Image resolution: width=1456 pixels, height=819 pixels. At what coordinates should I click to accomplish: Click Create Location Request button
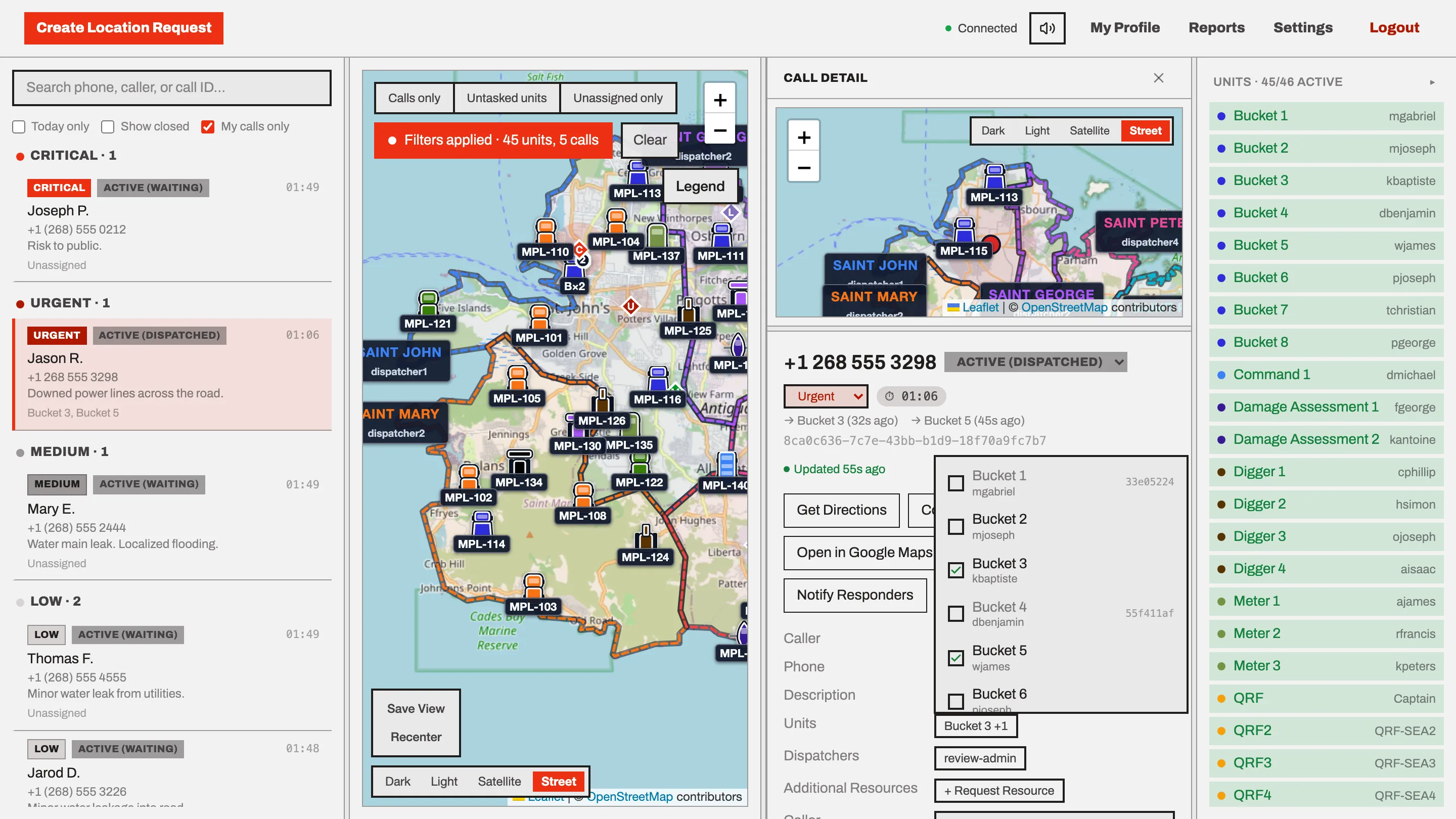coord(124,28)
